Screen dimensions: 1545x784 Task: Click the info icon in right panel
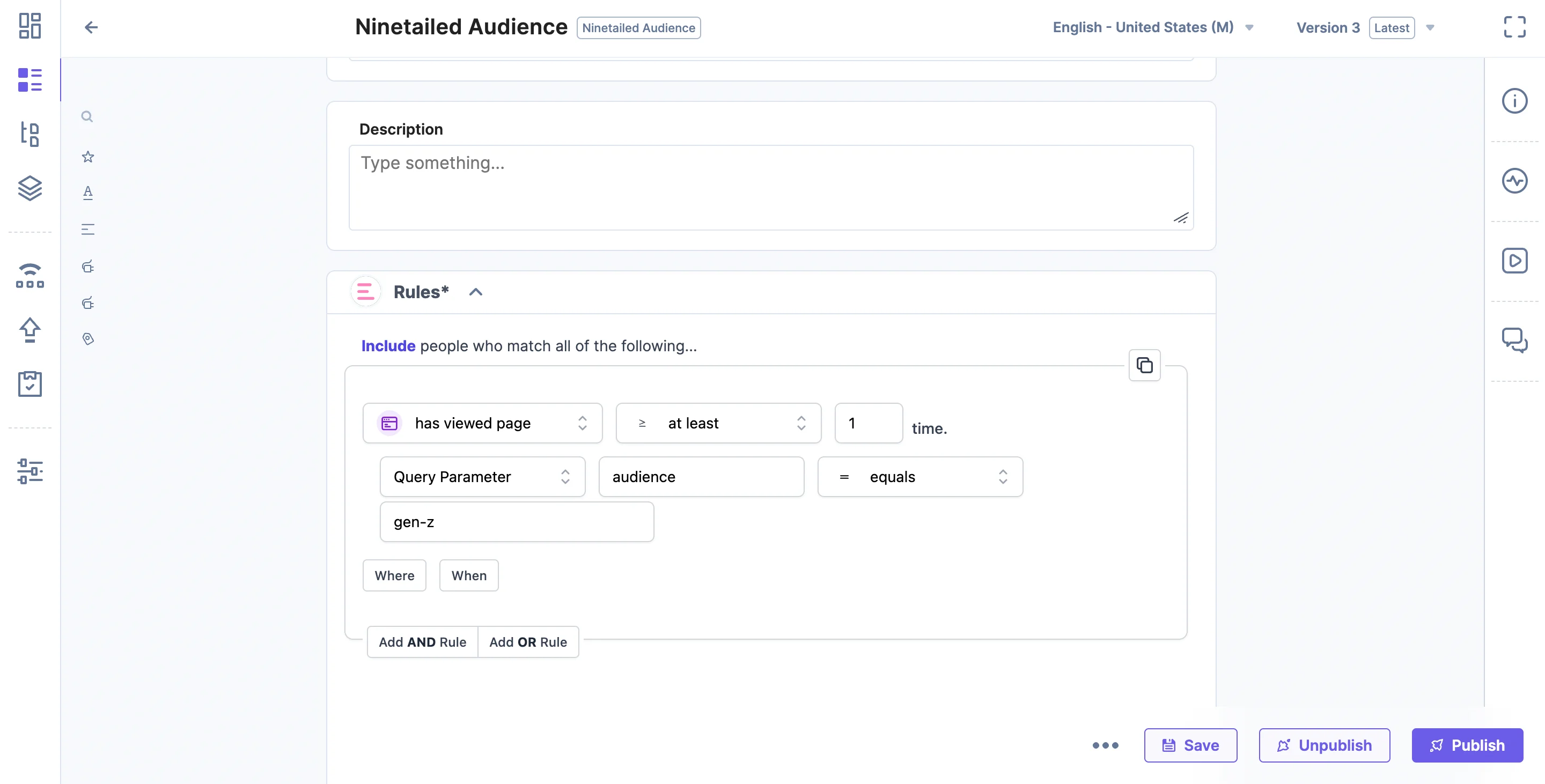pos(1514,101)
